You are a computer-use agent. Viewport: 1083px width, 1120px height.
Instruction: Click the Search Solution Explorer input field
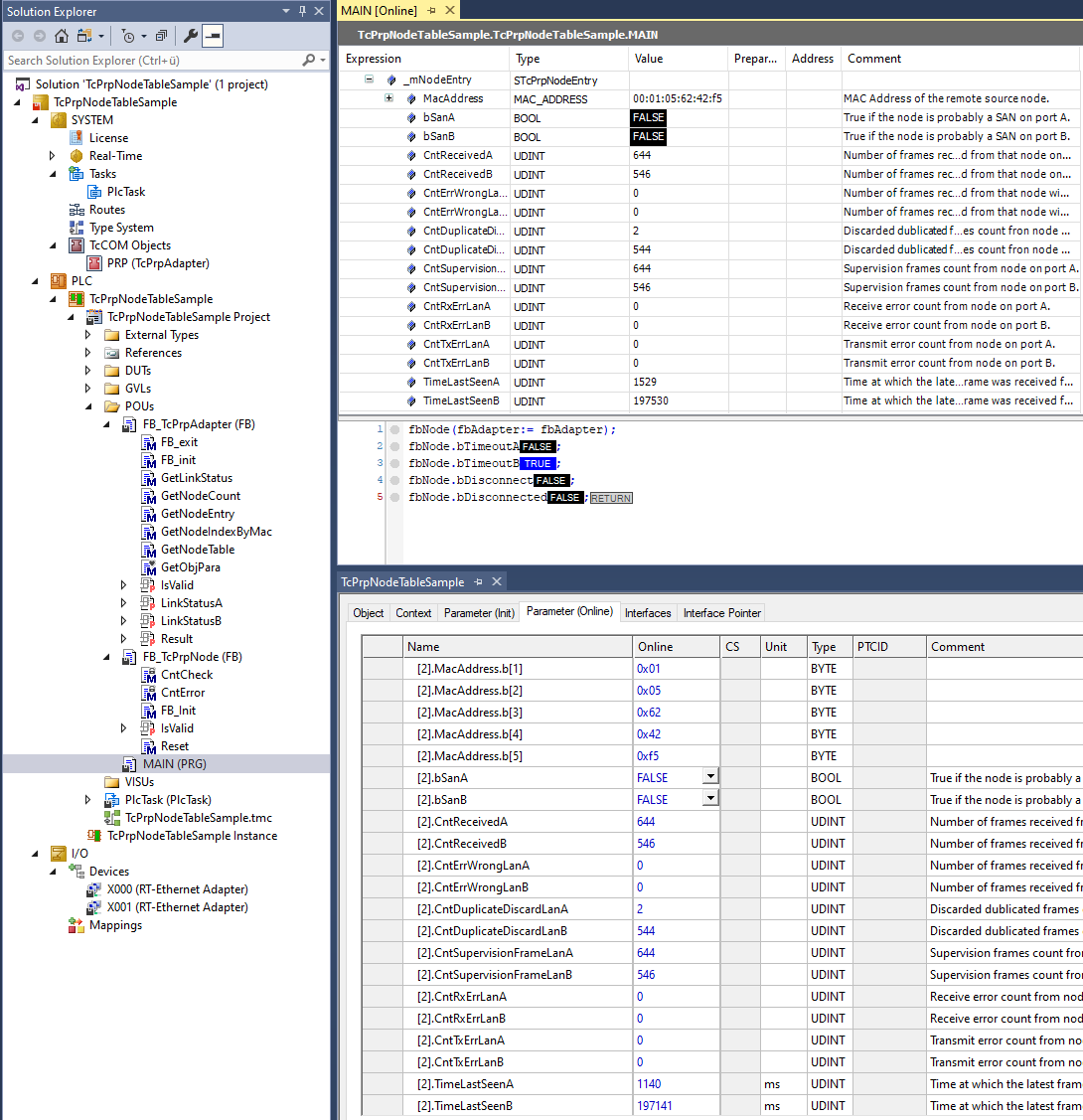(x=153, y=60)
